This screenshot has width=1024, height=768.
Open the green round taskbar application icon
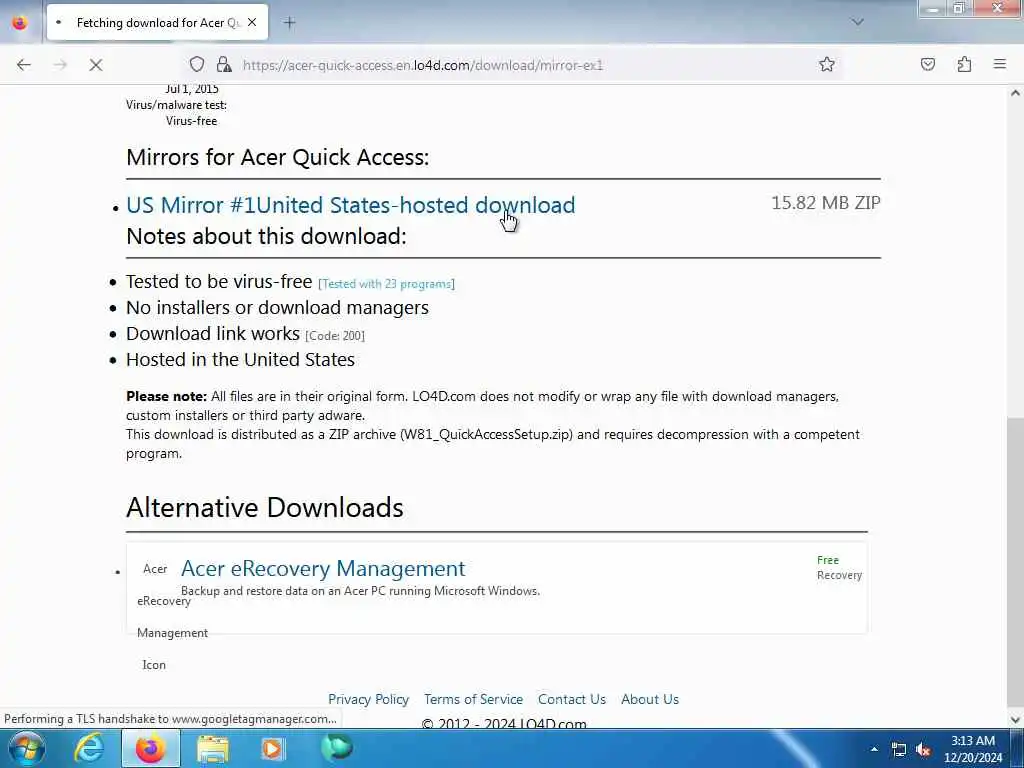tap(337, 748)
